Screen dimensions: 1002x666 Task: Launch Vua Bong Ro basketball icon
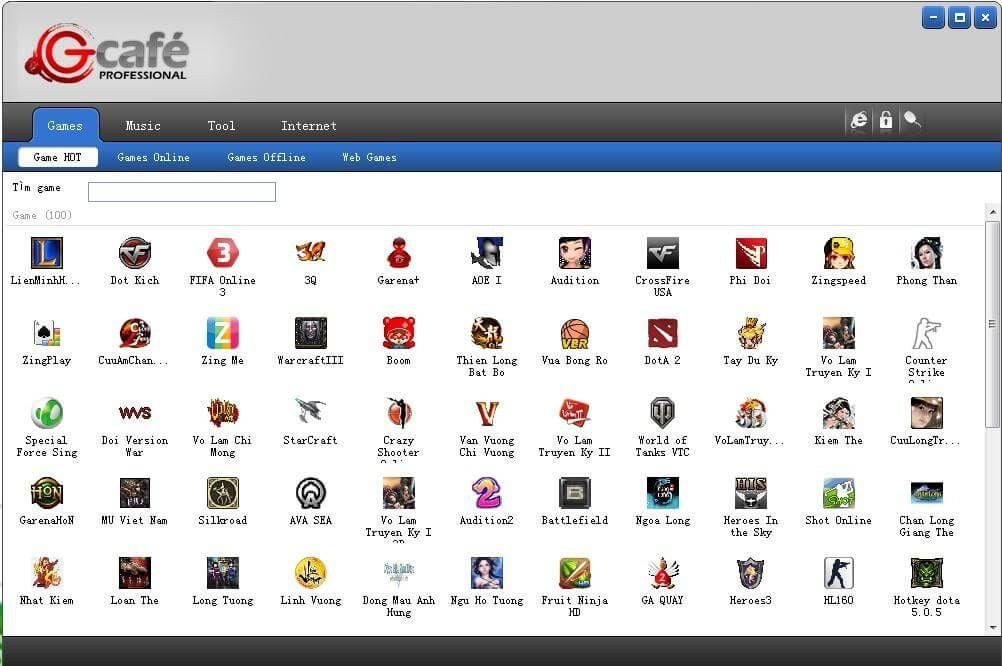pos(574,333)
